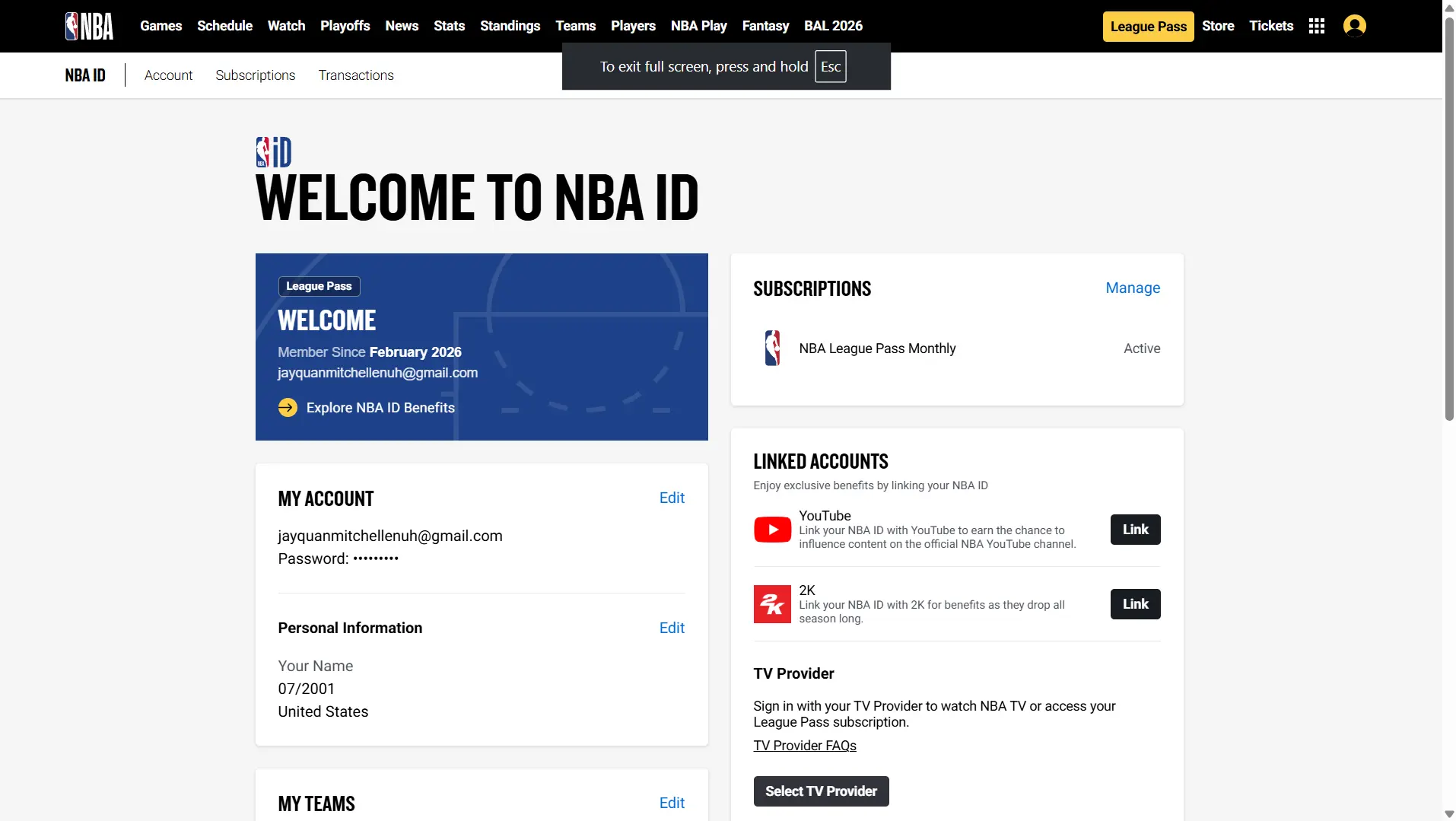Open the TV Provider FAQs link
The width and height of the screenshot is (1456, 821).
tap(805, 746)
